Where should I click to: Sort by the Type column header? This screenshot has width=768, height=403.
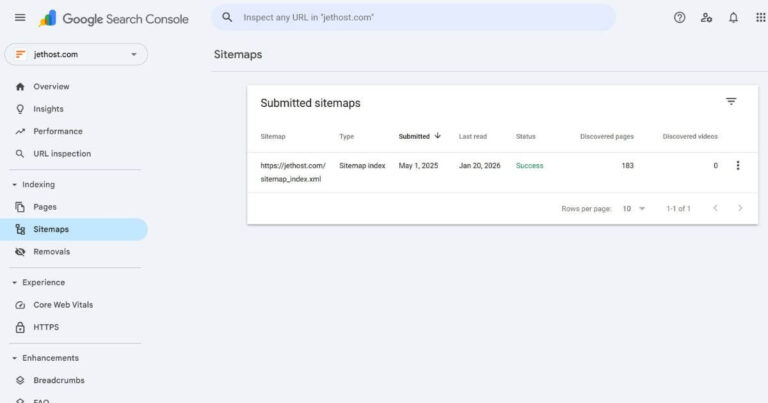pyautogui.click(x=346, y=137)
